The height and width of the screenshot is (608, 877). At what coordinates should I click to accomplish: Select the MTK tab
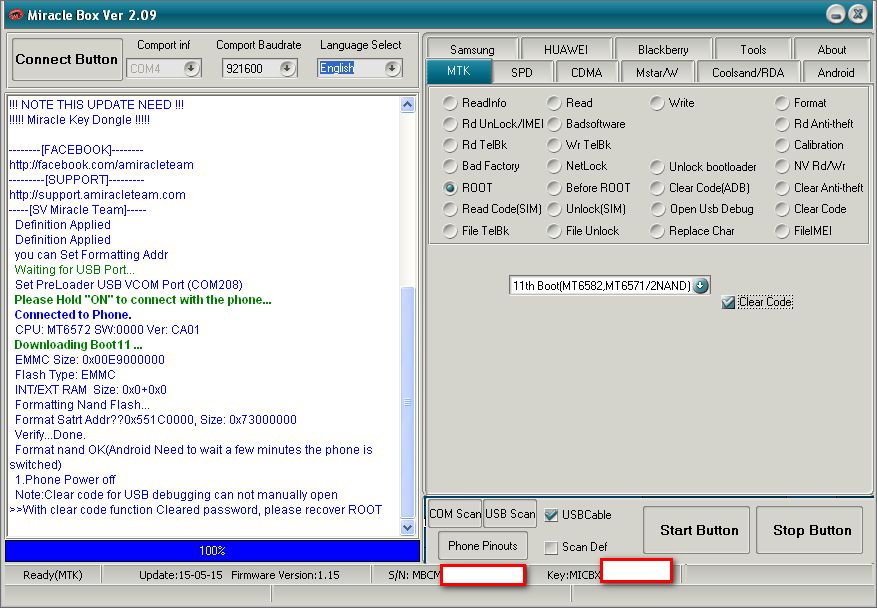point(459,71)
